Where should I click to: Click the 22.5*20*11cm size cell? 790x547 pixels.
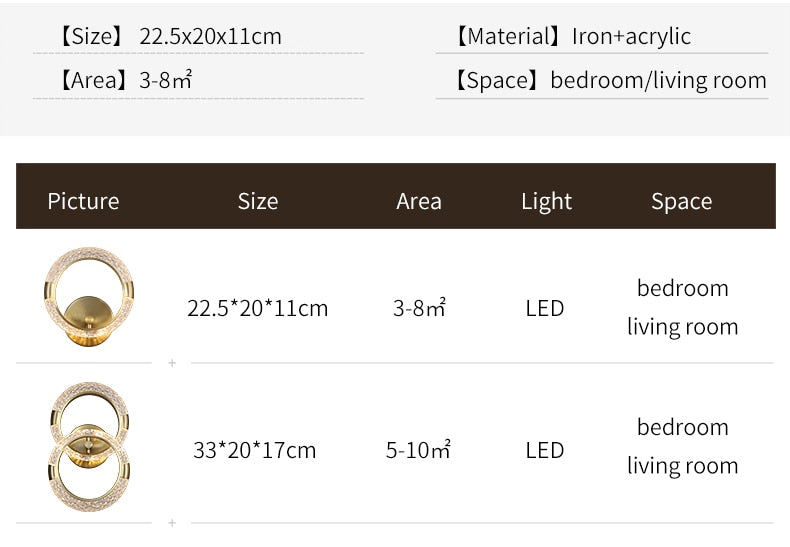pos(257,308)
